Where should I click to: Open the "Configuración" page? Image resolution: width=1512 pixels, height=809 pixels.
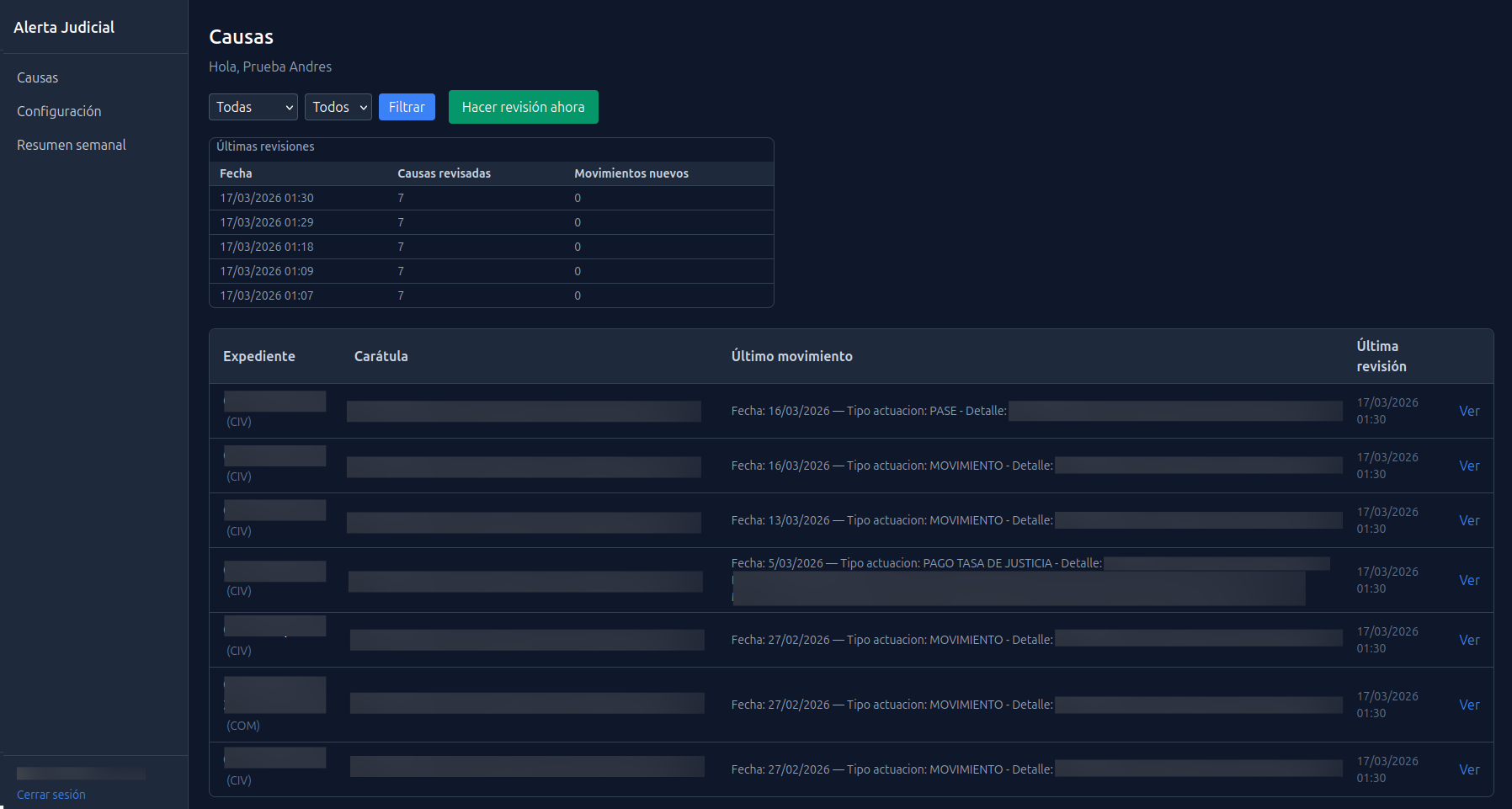59,111
